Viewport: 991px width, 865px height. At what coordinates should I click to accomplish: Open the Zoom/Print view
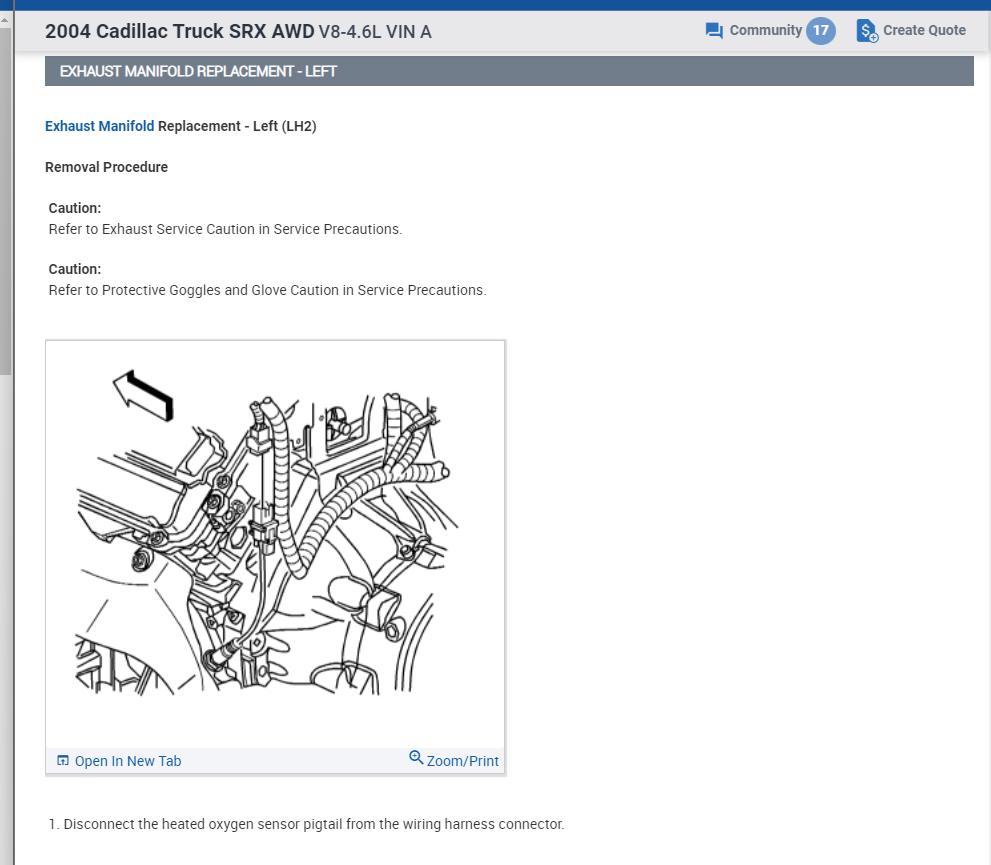(463, 761)
